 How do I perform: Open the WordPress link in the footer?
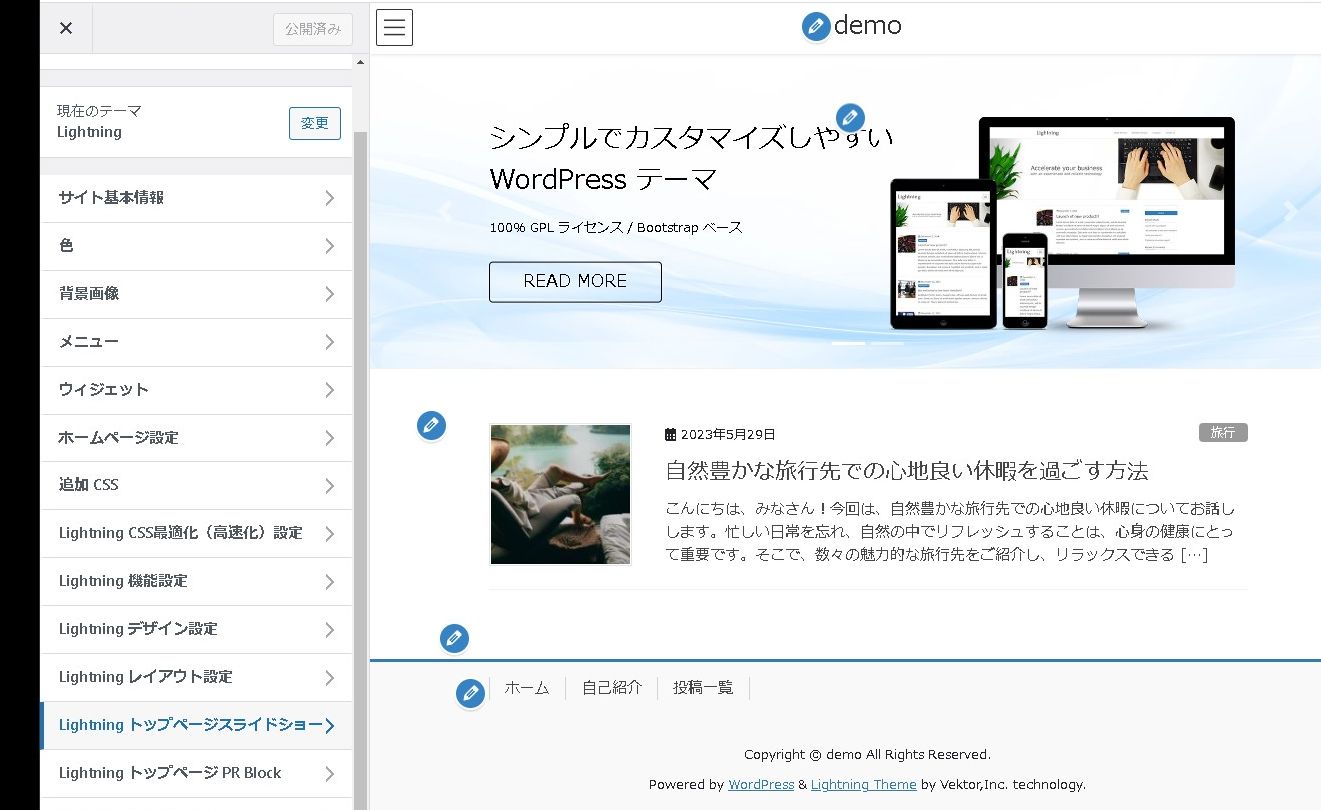point(761,784)
